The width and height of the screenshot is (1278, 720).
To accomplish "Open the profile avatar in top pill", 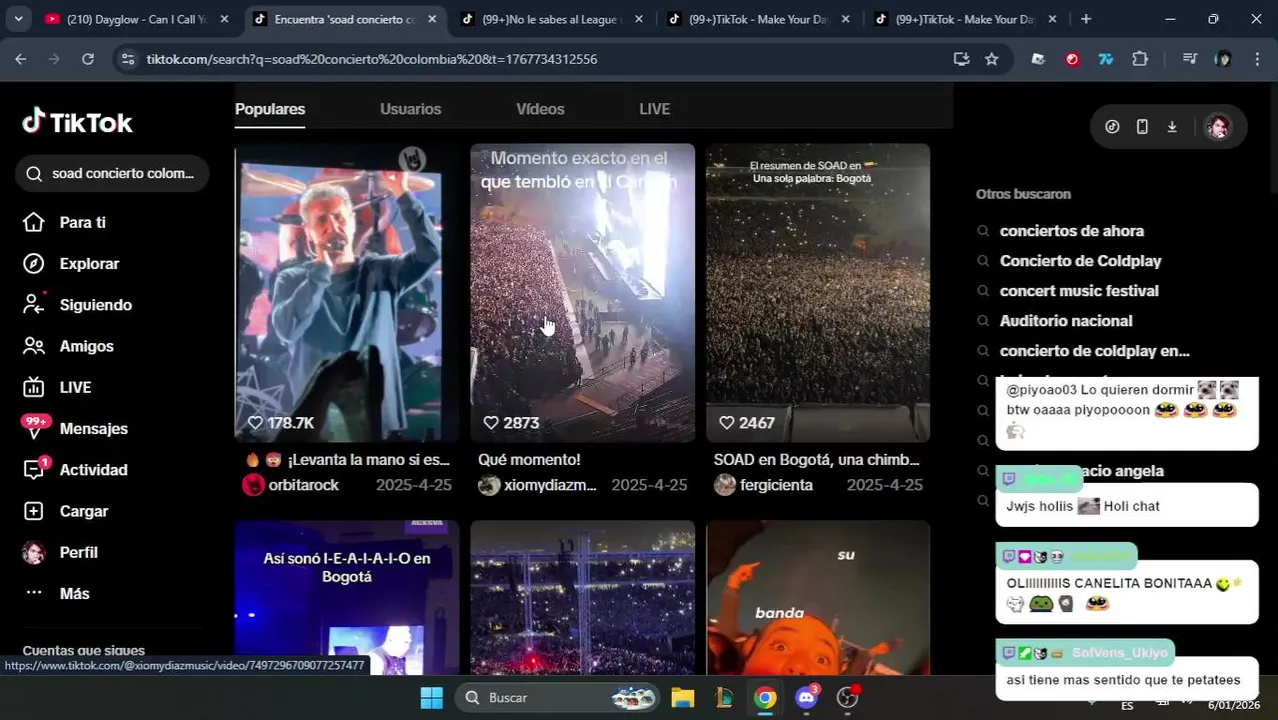I will click(x=1217, y=127).
